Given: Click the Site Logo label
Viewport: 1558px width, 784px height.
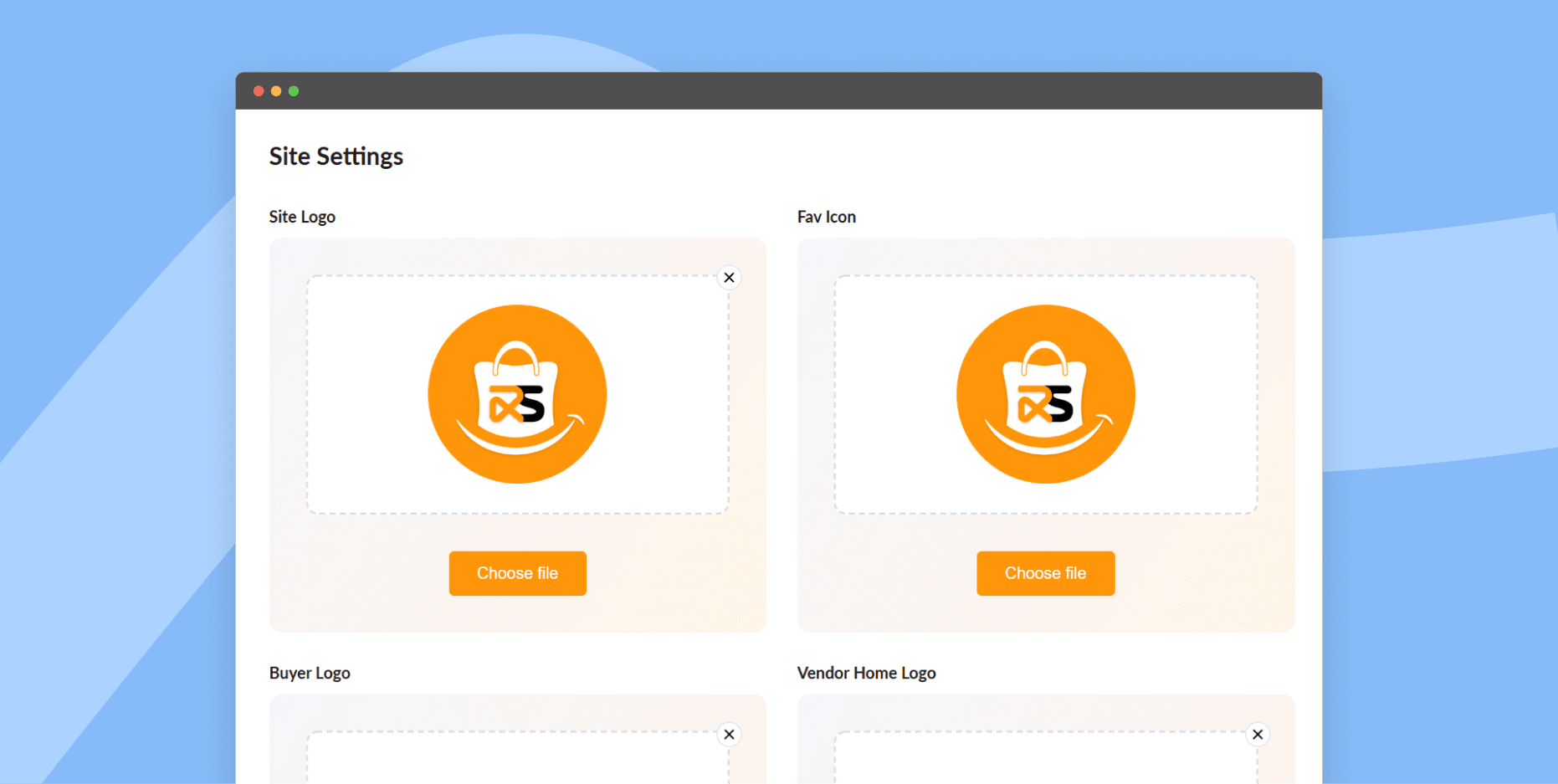Looking at the screenshot, I should click(302, 217).
